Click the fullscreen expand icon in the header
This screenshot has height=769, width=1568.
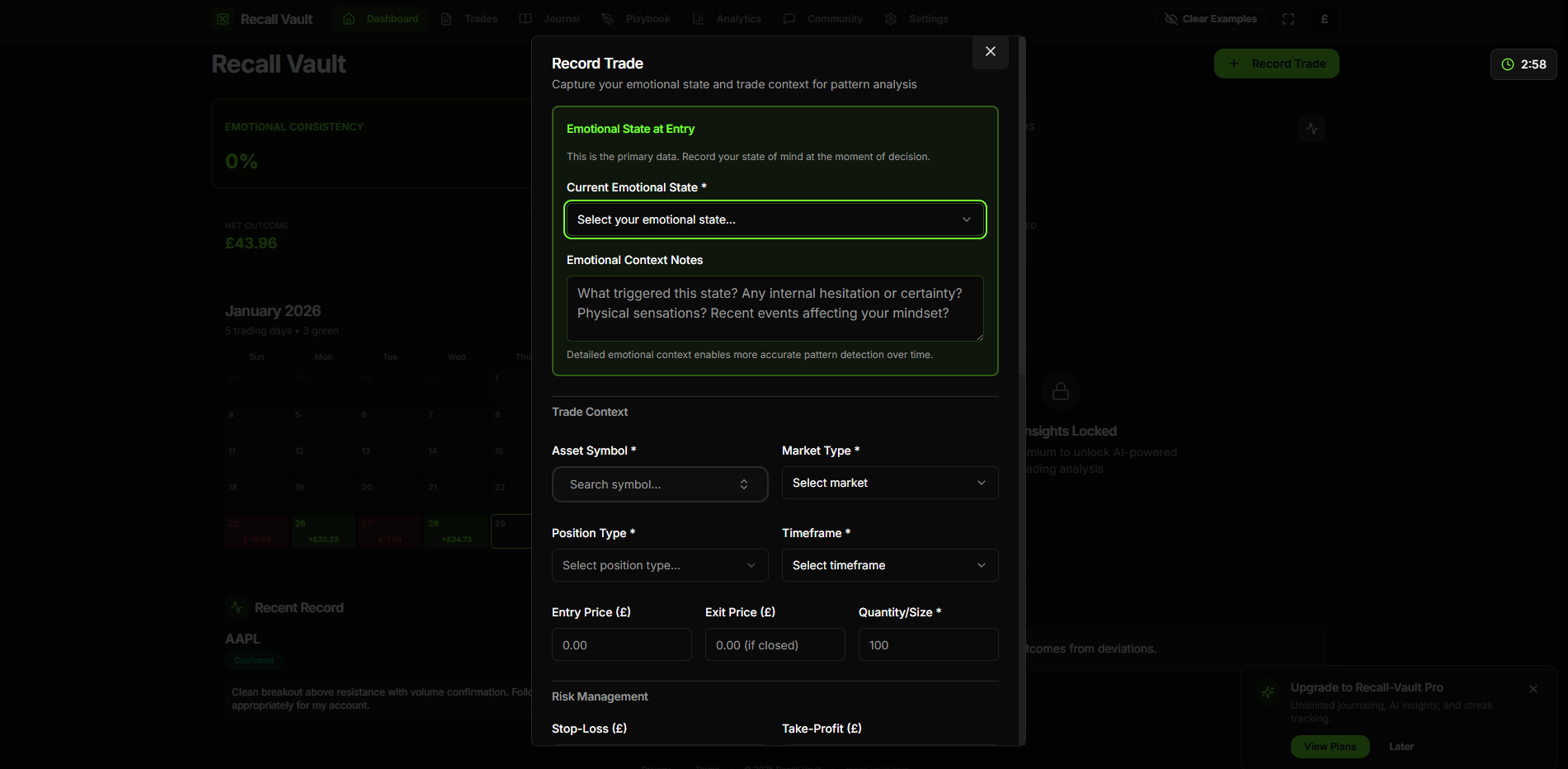click(x=1288, y=18)
